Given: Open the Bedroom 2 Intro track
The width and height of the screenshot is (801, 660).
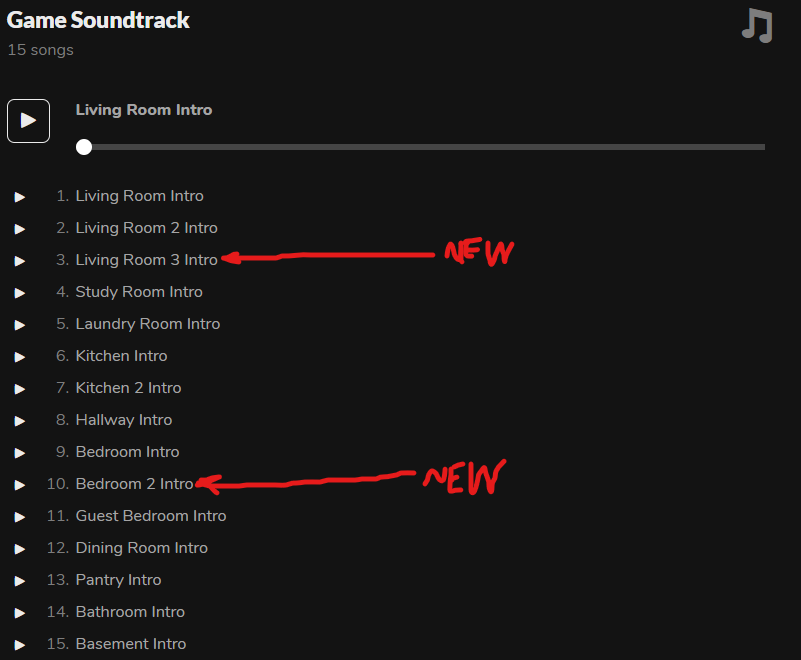Looking at the screenshot, I should pos(134,484).
